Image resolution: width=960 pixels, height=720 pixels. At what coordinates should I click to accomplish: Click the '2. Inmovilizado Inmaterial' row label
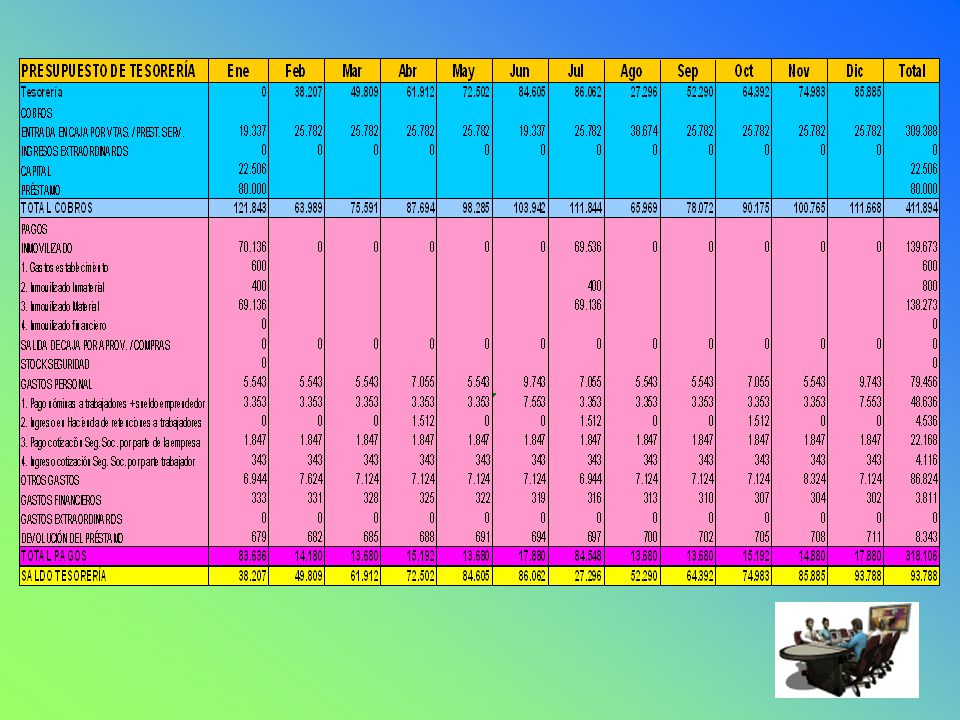[62, 287]
